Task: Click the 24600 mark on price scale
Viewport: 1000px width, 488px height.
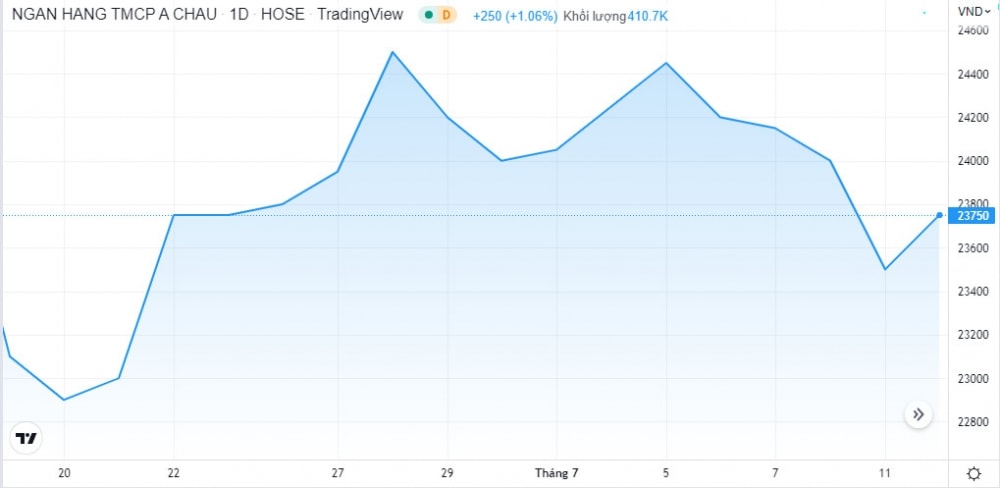Action: [x=972, y=31]
